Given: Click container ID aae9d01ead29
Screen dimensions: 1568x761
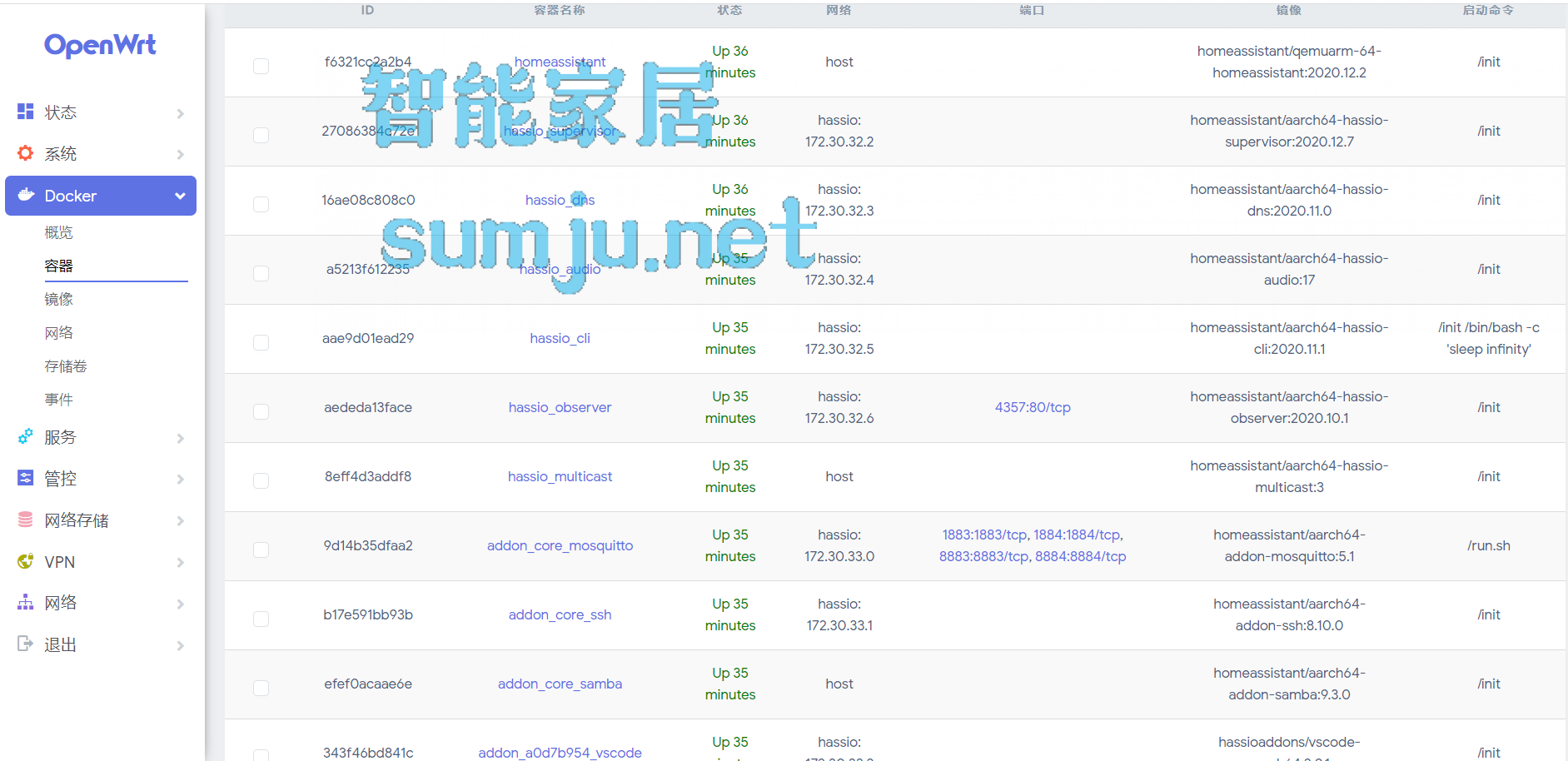Looking at the screenshot, I should click(x=368, y=338).
